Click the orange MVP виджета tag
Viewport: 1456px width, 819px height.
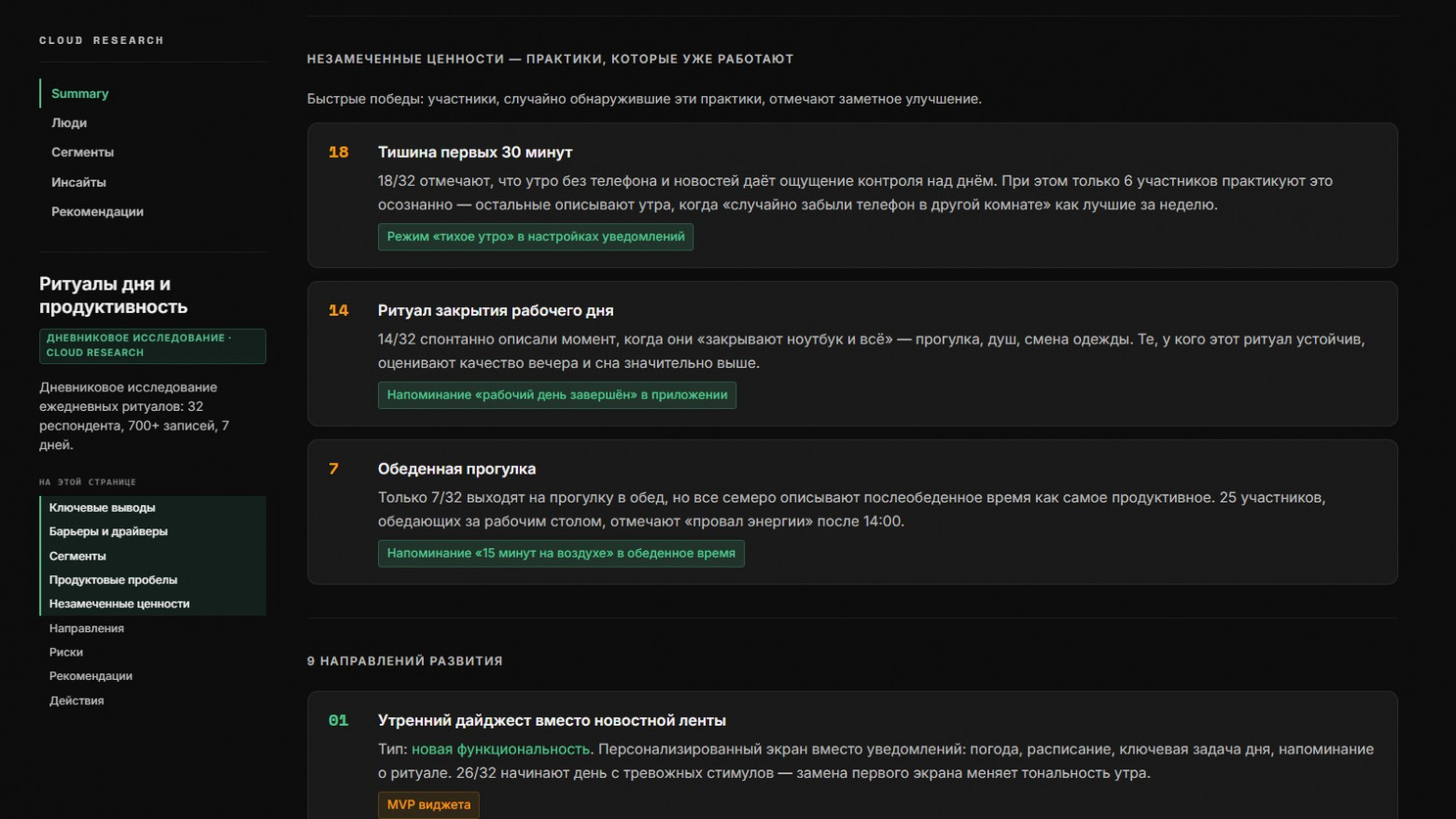pyautogui.click(x=428, y=805)
